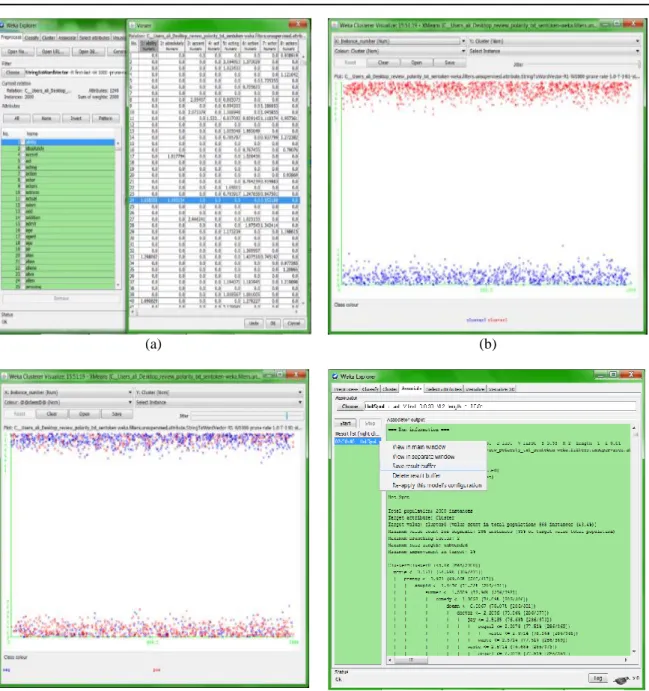
Task: Open Y: Cluster dropdown in panel (b)
Action: tap(554, 41)
